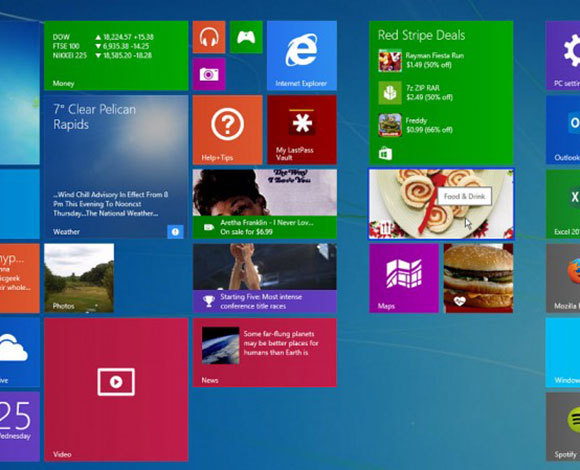Open PC settings gear tile

click(x=563, y=55)
